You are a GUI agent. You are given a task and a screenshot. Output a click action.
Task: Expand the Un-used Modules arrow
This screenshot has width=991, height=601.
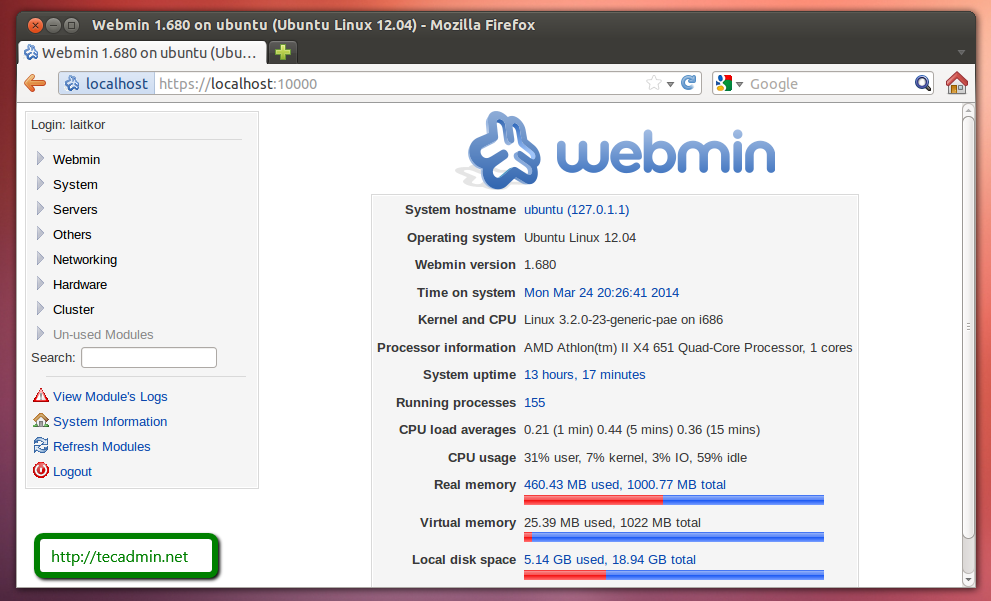pyautogui.click(x=40, y=333)
